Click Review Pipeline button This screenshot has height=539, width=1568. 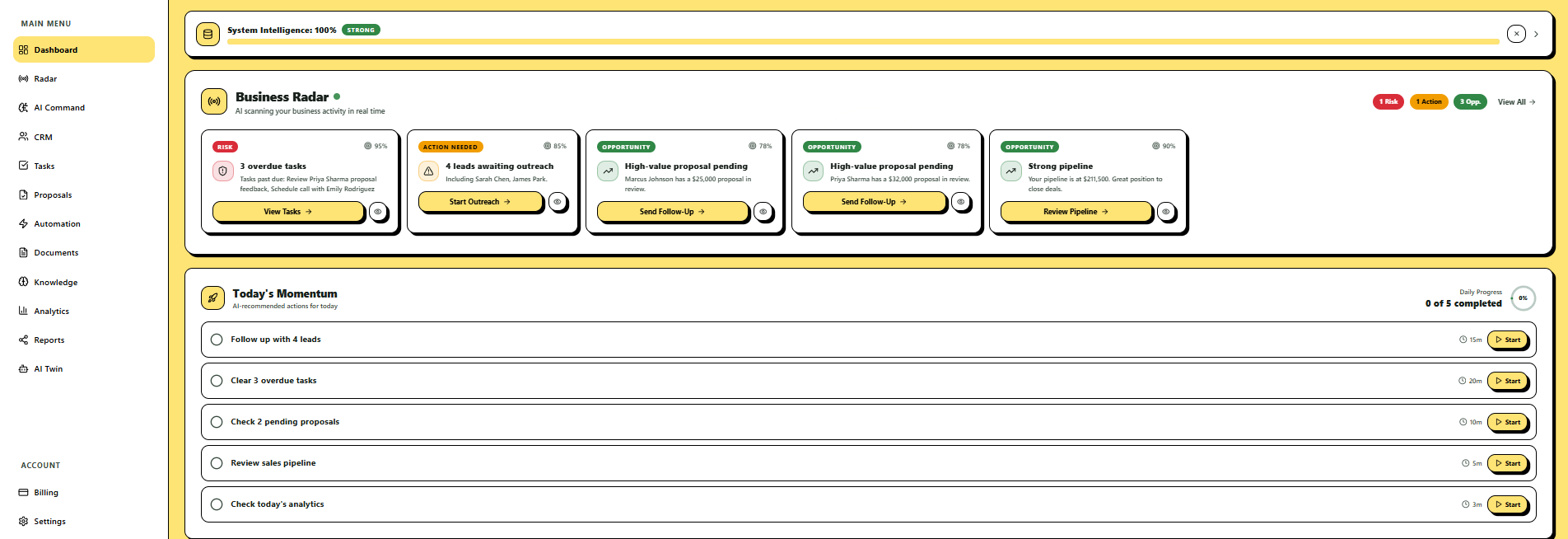[x=1076, y=212]
